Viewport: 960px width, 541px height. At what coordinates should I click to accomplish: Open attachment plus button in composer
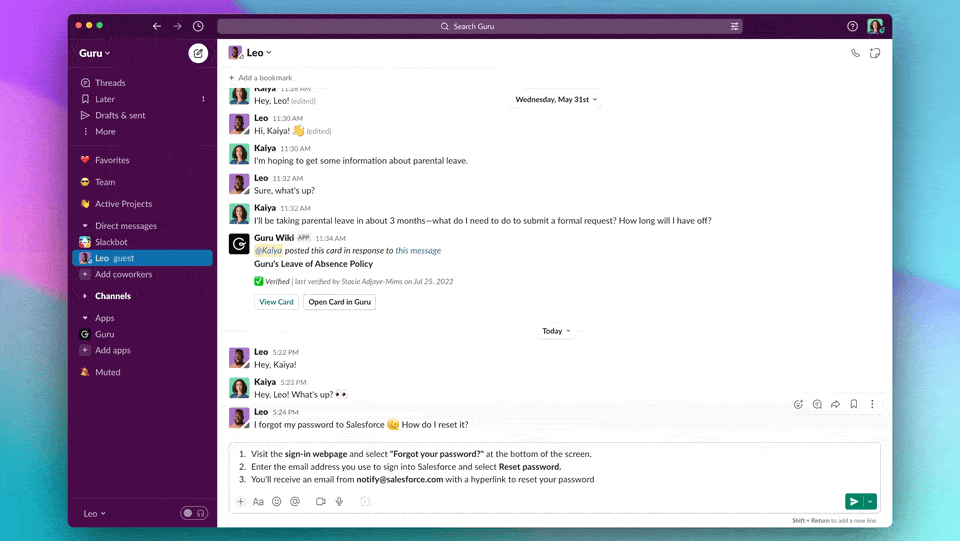point(241,501)
